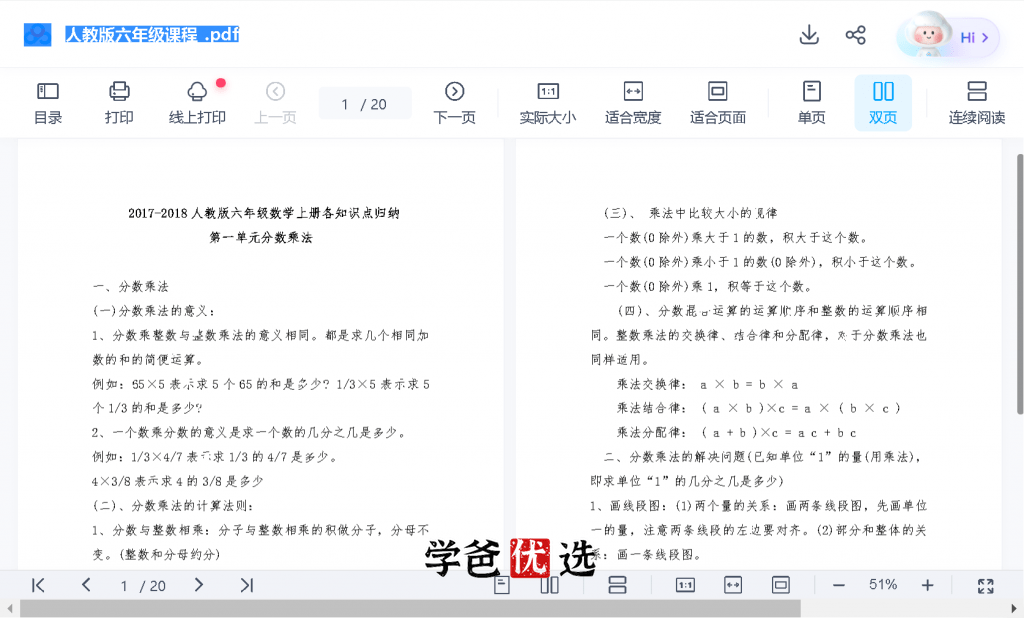The height and width of the screenshot is (618, 1024).
Task: Select single page icon in bottom bar
Action: (x=502, y=585)
